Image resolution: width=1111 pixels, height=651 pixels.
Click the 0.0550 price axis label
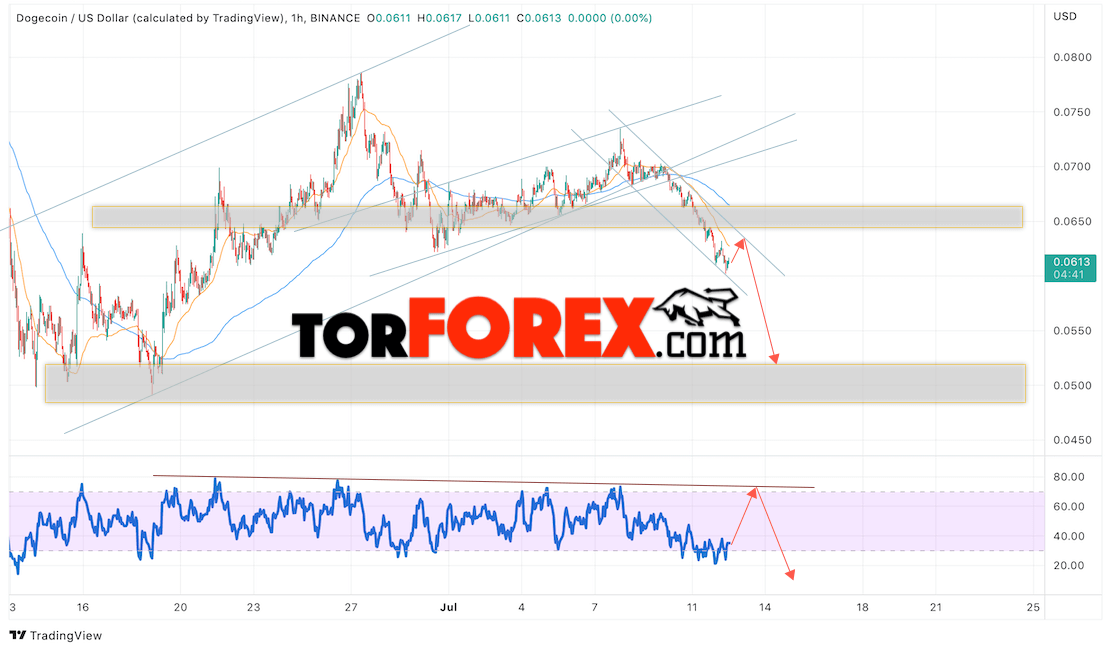(1072, 331)
